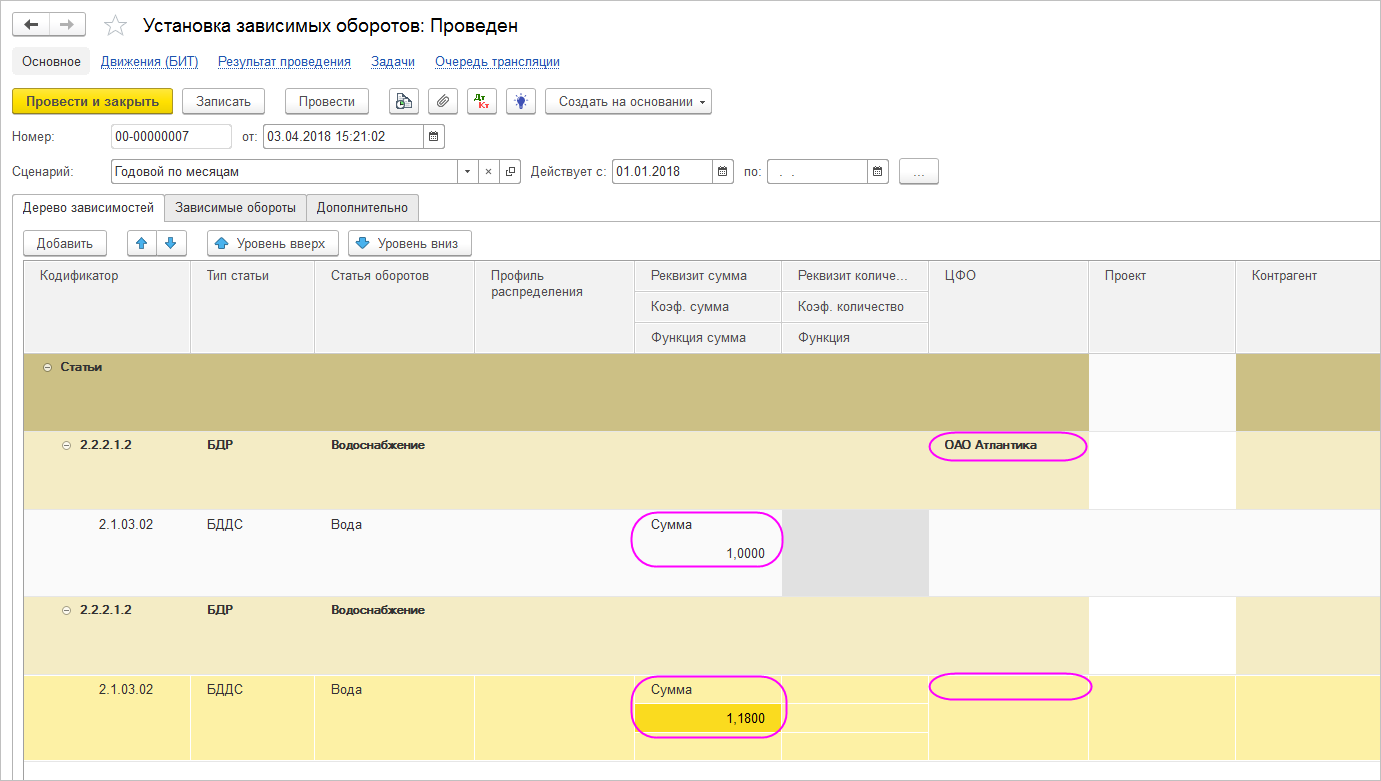Move row up with blue up arrow
The width and height of the screenshot is (1381, 781).
(141, 243)
